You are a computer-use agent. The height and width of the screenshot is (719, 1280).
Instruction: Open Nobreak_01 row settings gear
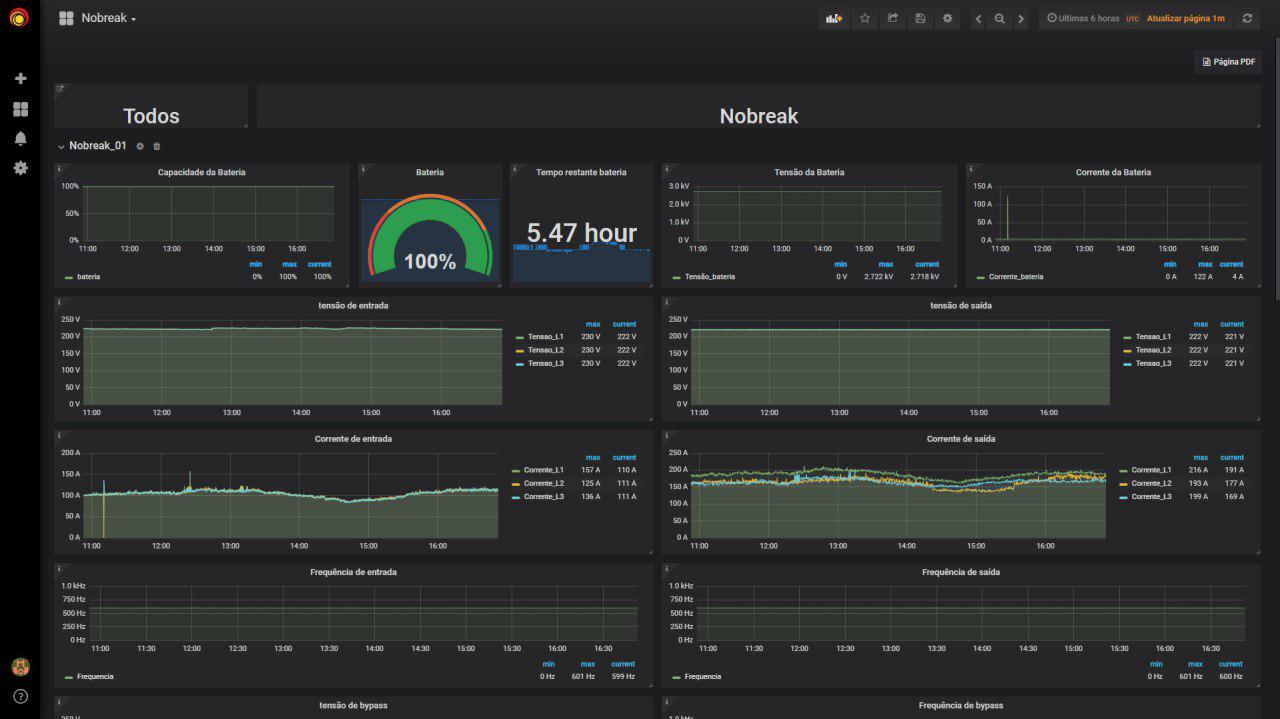[x=140, y=146]
